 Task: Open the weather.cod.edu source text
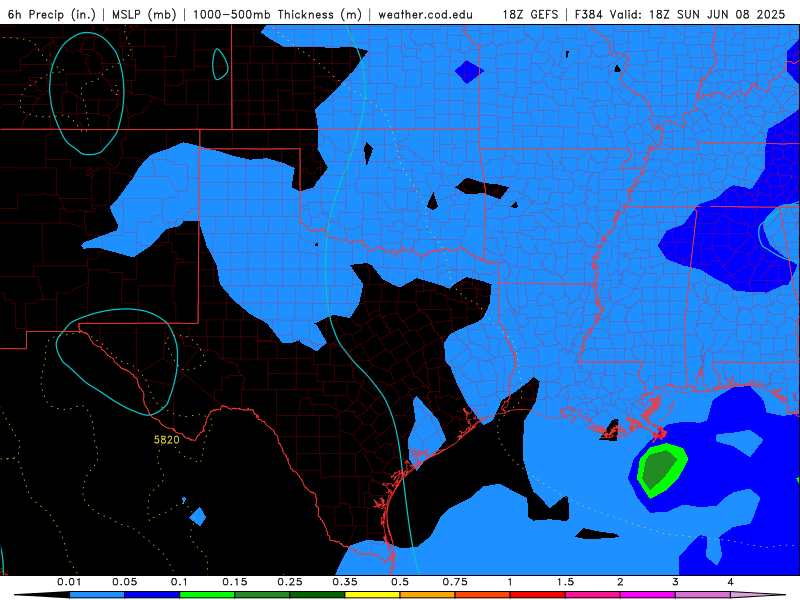pyautogui.click(x=425, y=14)
